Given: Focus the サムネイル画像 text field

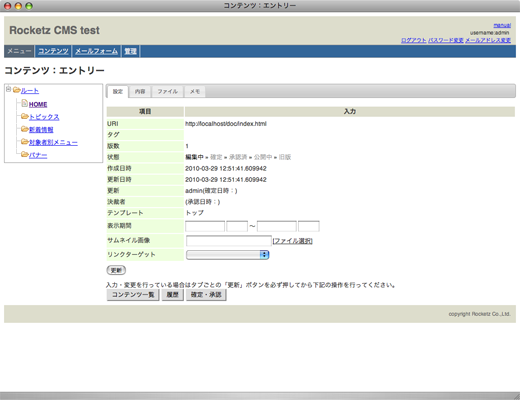Looking at the screenshot, I should (229, 241).
